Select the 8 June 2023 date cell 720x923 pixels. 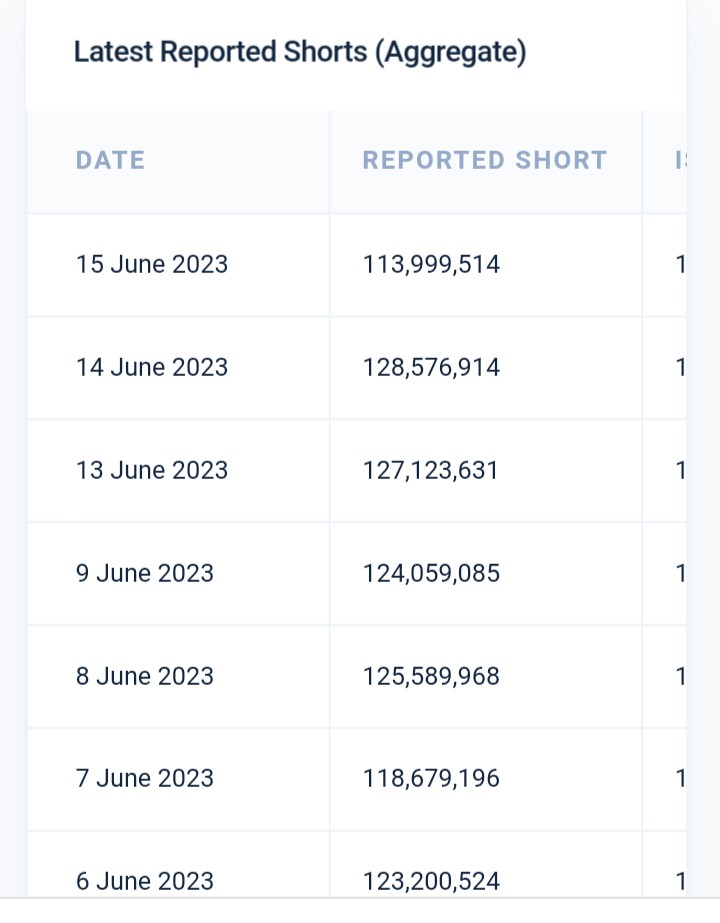[x=145, y=677]
